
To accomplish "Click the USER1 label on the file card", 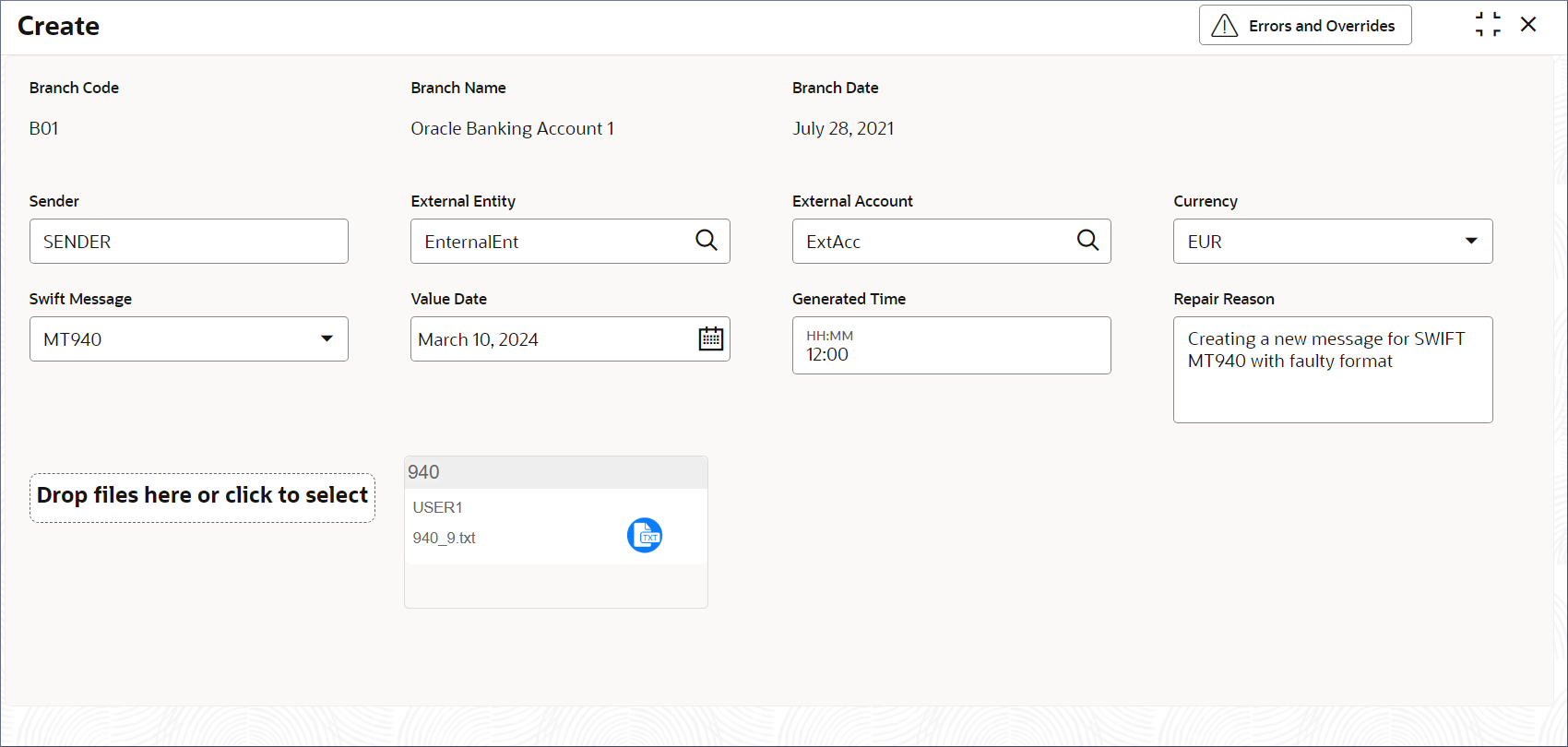I will tap(438, 507).
